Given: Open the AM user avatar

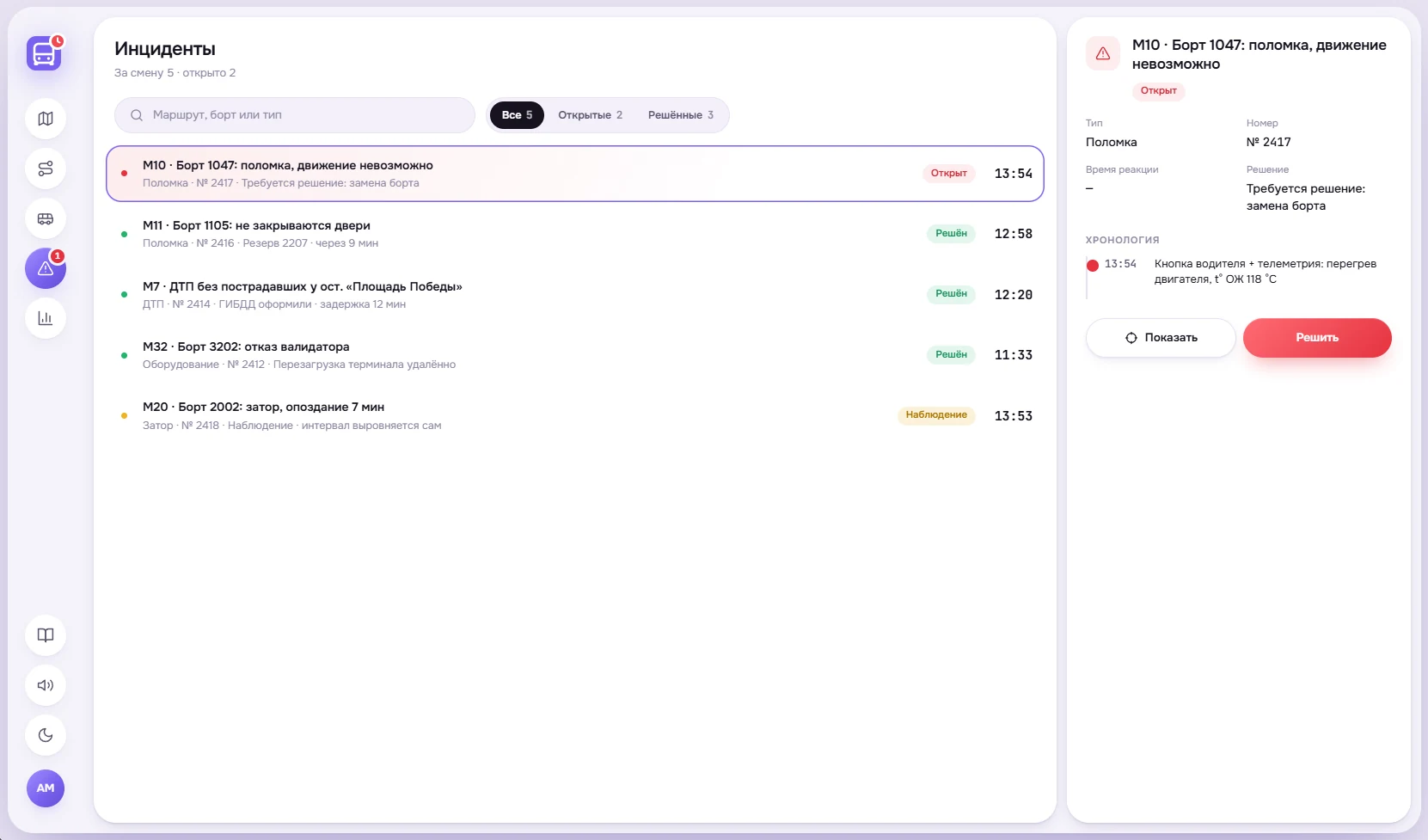Looking at the screenshot, I should (46, 788).
